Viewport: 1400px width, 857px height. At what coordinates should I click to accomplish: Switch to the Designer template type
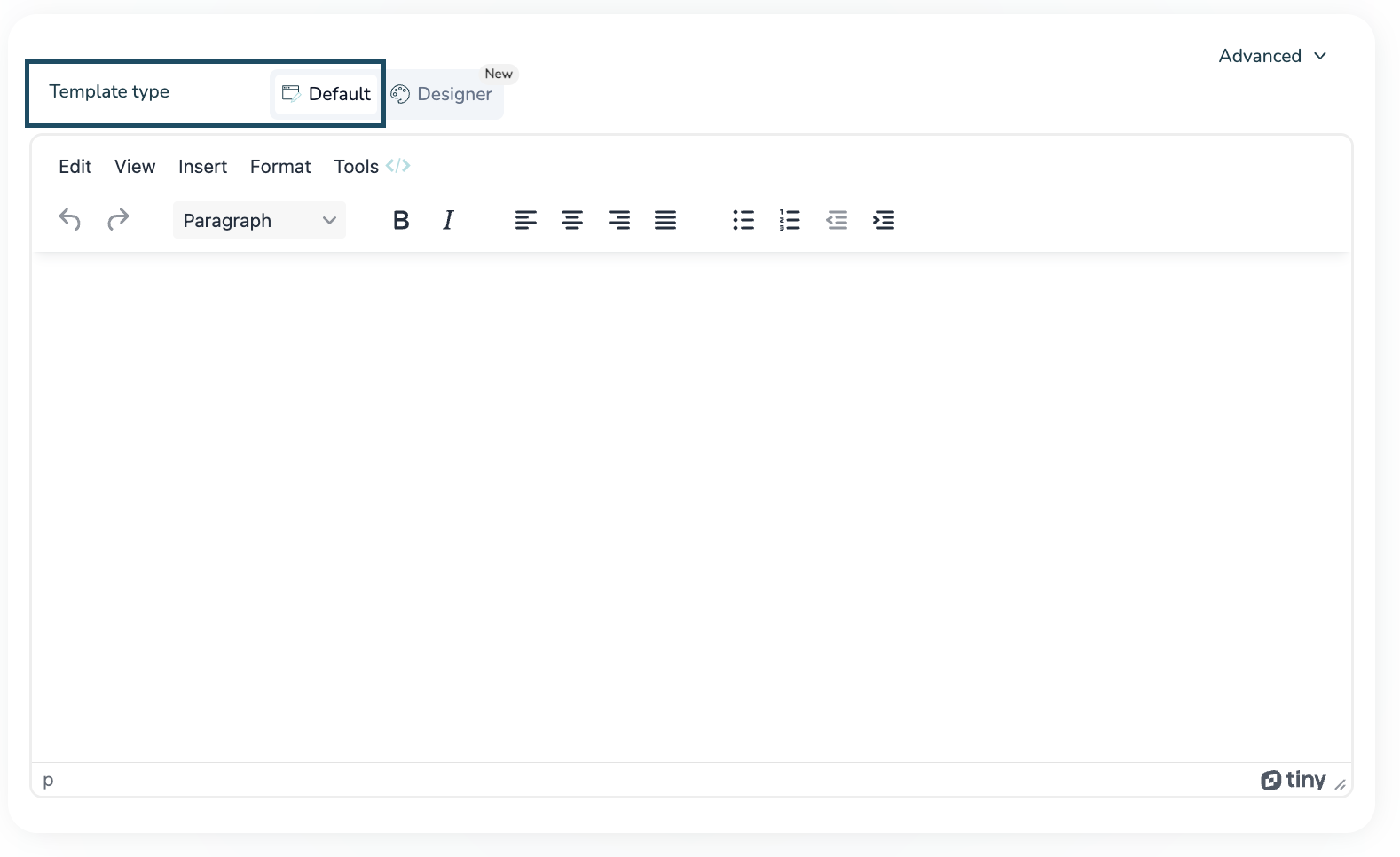coord(443,94)
